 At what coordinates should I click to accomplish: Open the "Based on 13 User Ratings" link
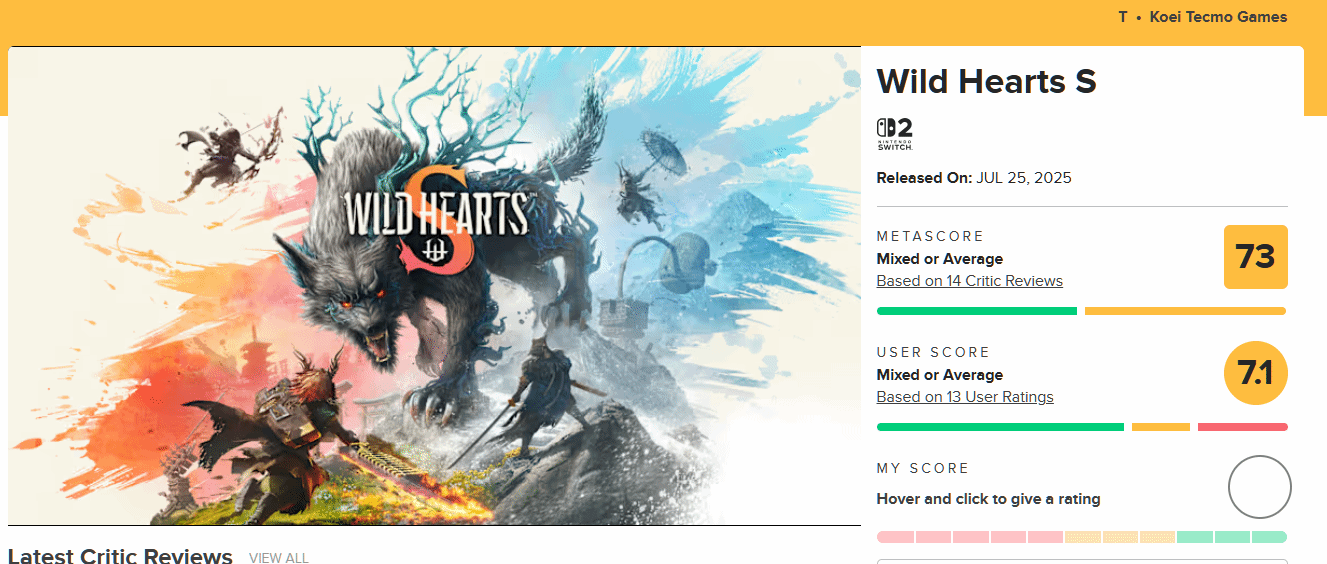coord(964,397)
